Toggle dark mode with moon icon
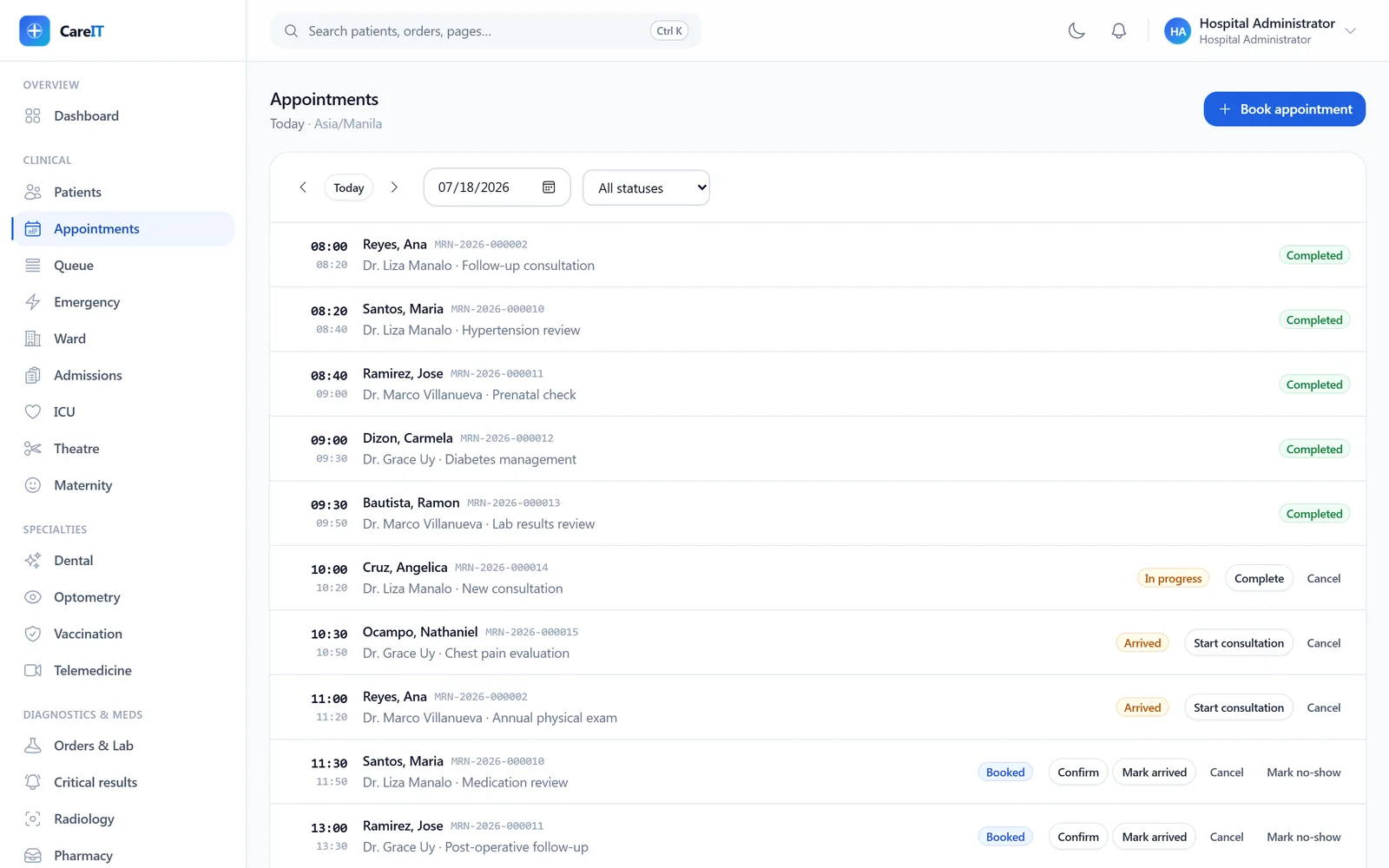Image resolution: width=1389 pixels, height=868 pixels. click(x=1076, y=31)
